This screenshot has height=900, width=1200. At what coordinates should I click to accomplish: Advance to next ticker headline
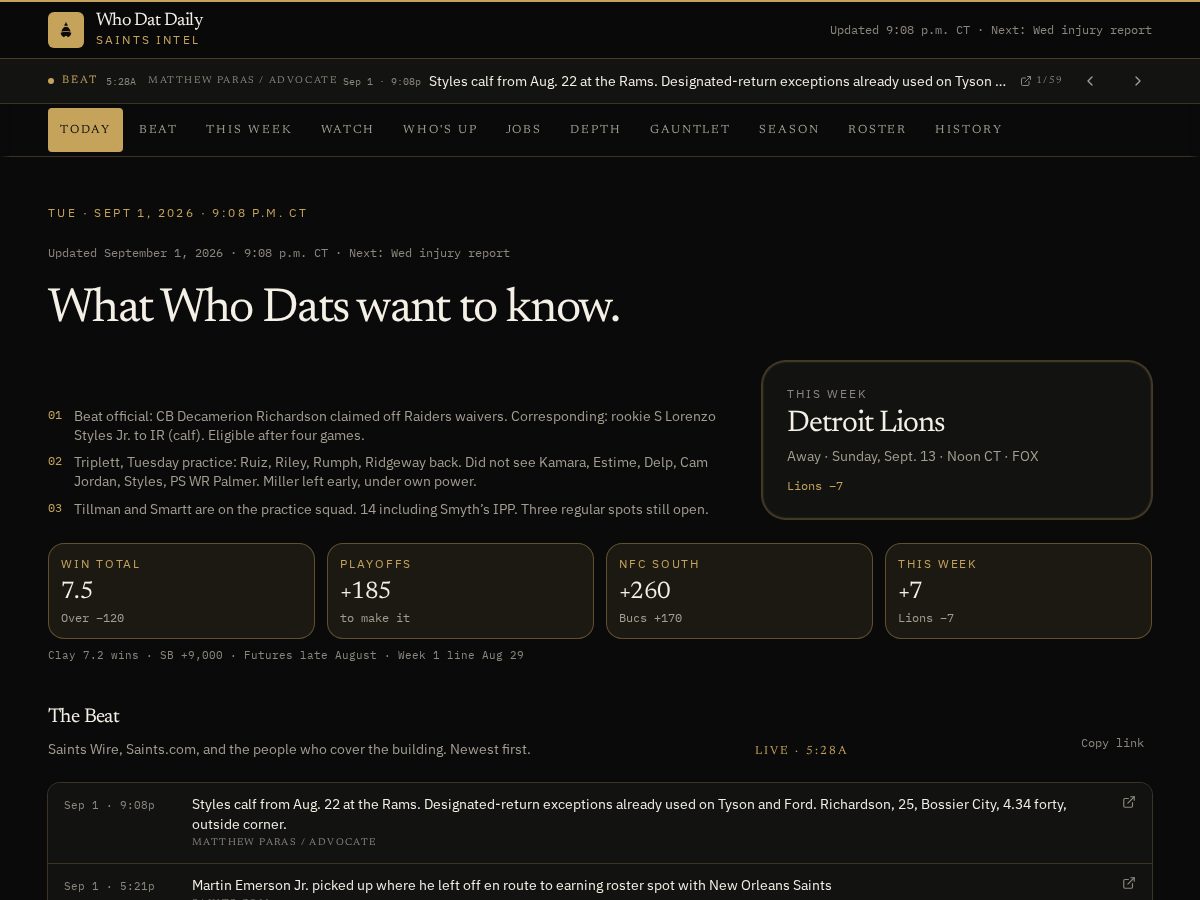[x=1137, y=81]
